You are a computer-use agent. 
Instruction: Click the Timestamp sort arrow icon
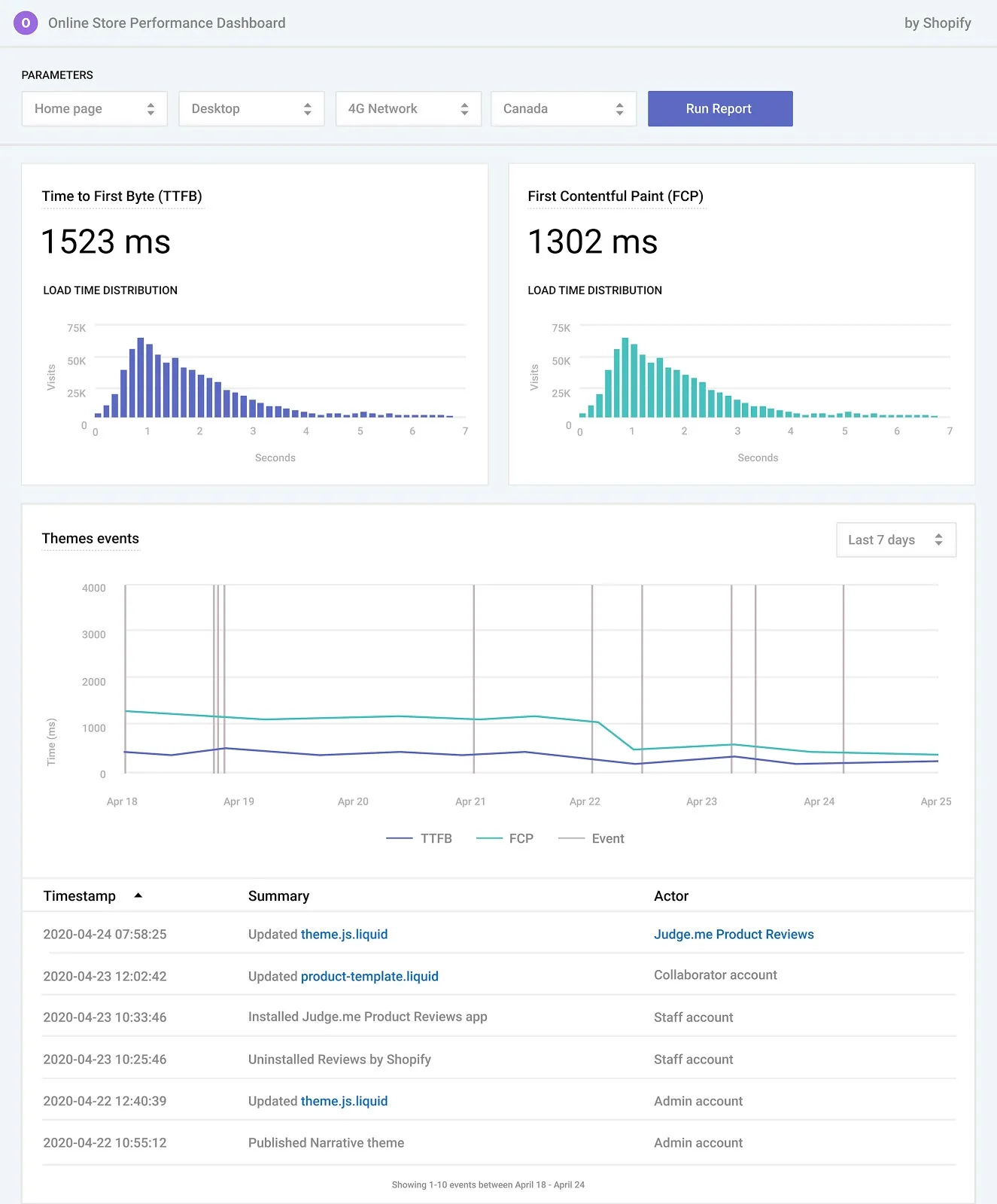click(138, 895)
